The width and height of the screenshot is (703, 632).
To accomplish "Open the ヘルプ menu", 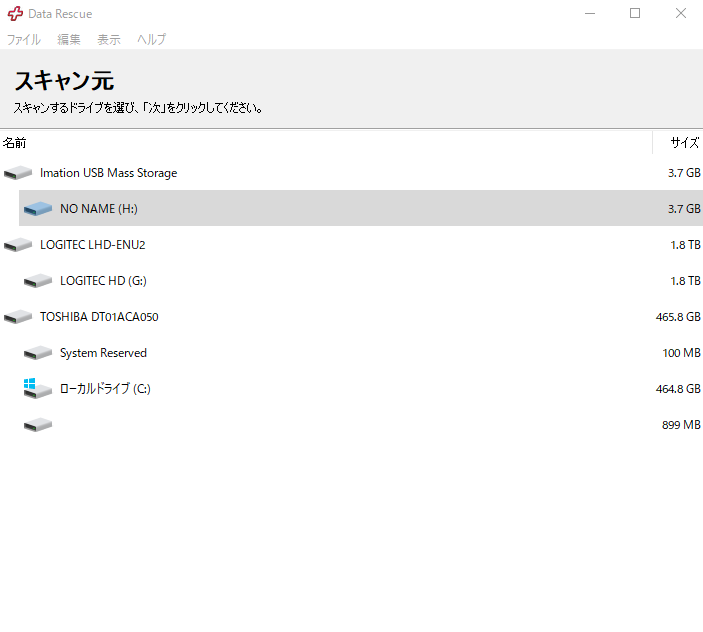I will coord(151,40).
